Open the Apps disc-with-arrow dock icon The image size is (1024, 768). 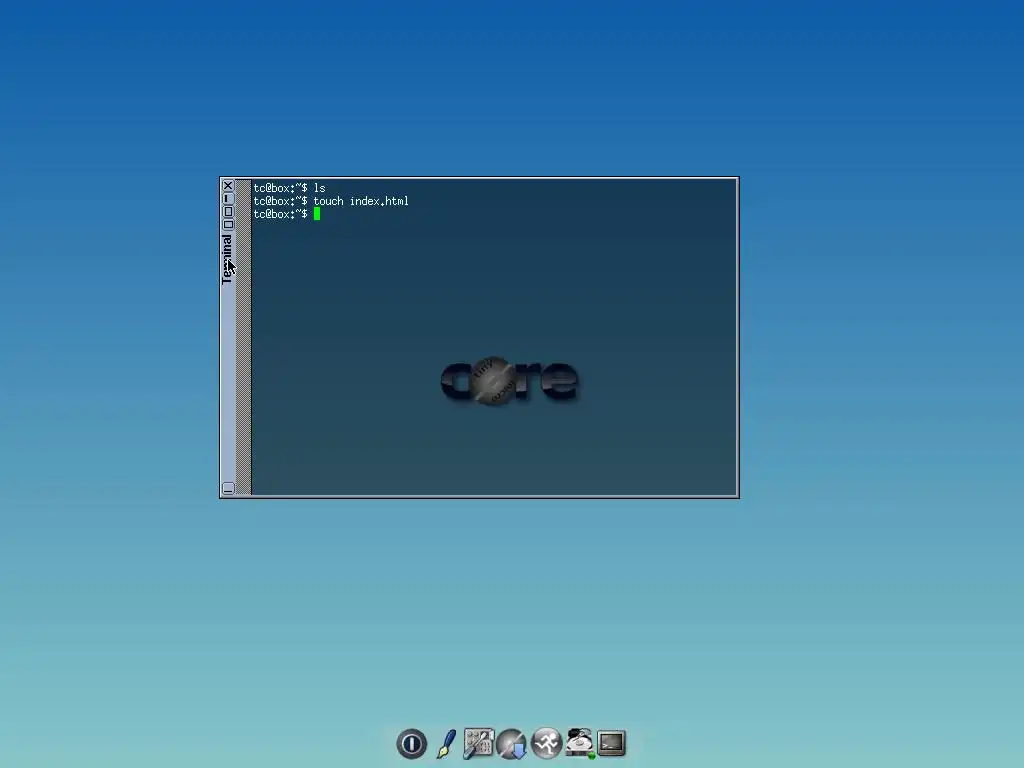(x=511, y=744)
